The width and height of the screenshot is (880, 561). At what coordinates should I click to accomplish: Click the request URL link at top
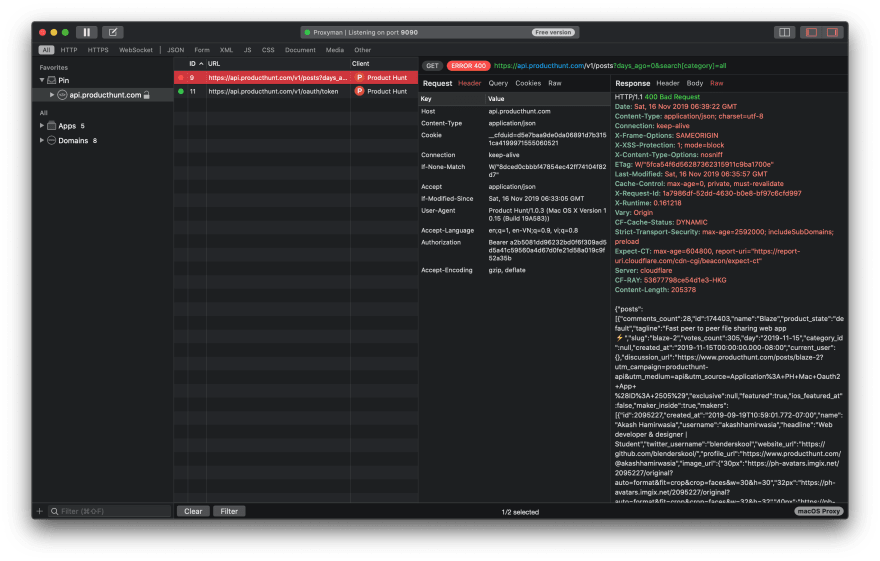point(610,66)
